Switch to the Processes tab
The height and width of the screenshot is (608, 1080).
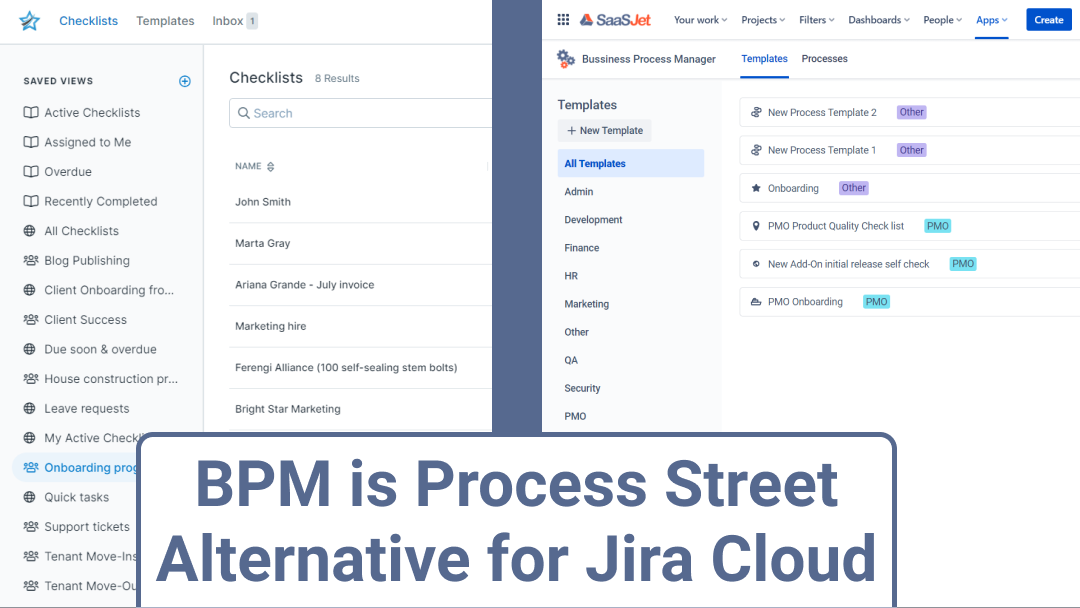point(824,59)
